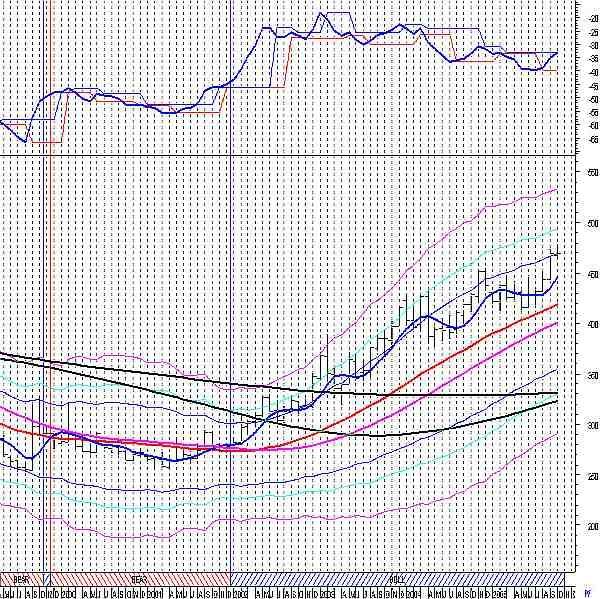Select the right end of the topmost magenta band

(556, 189)
